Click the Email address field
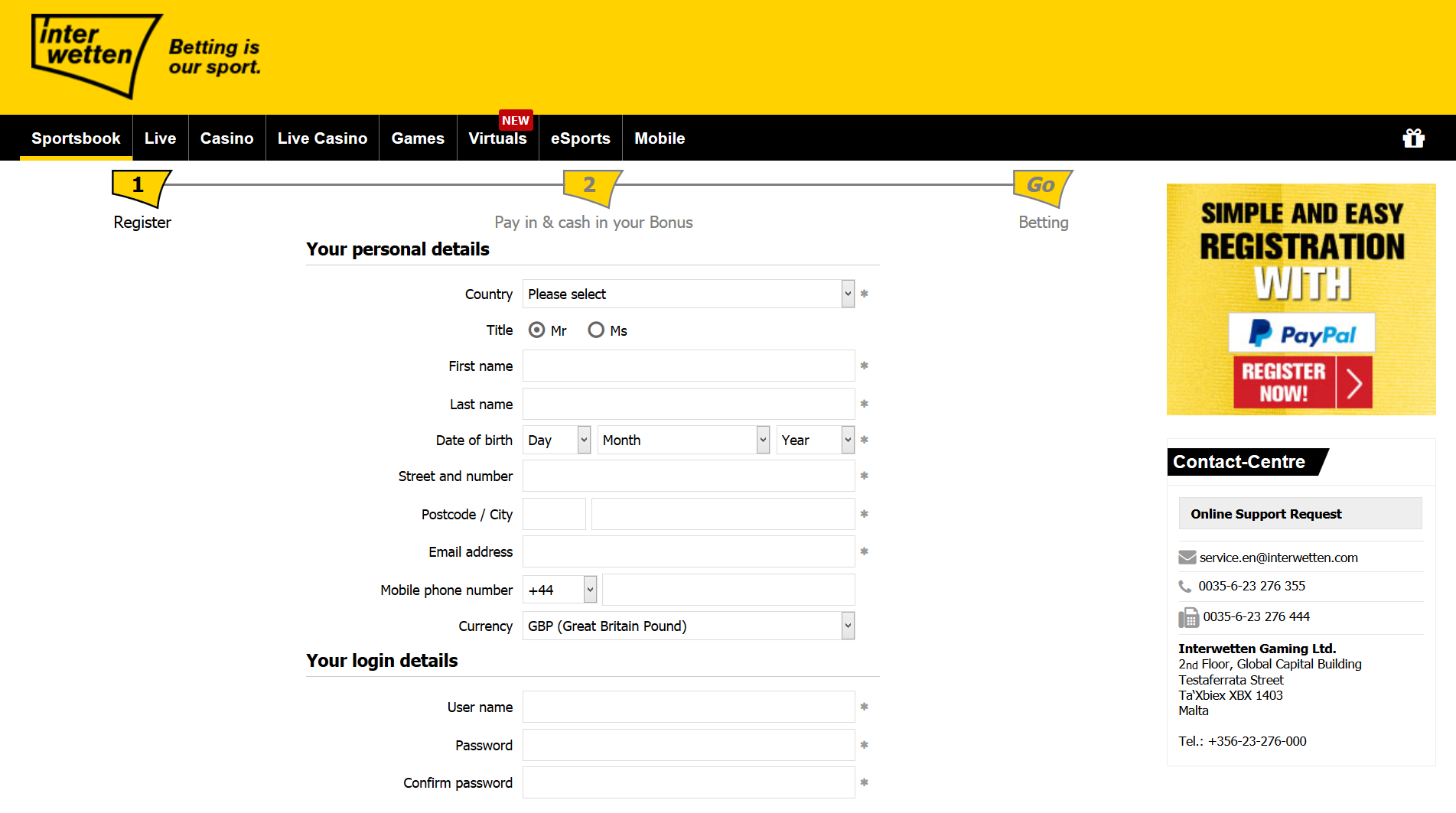Screen dimensions: 1456x813 (x=689, y=551)
